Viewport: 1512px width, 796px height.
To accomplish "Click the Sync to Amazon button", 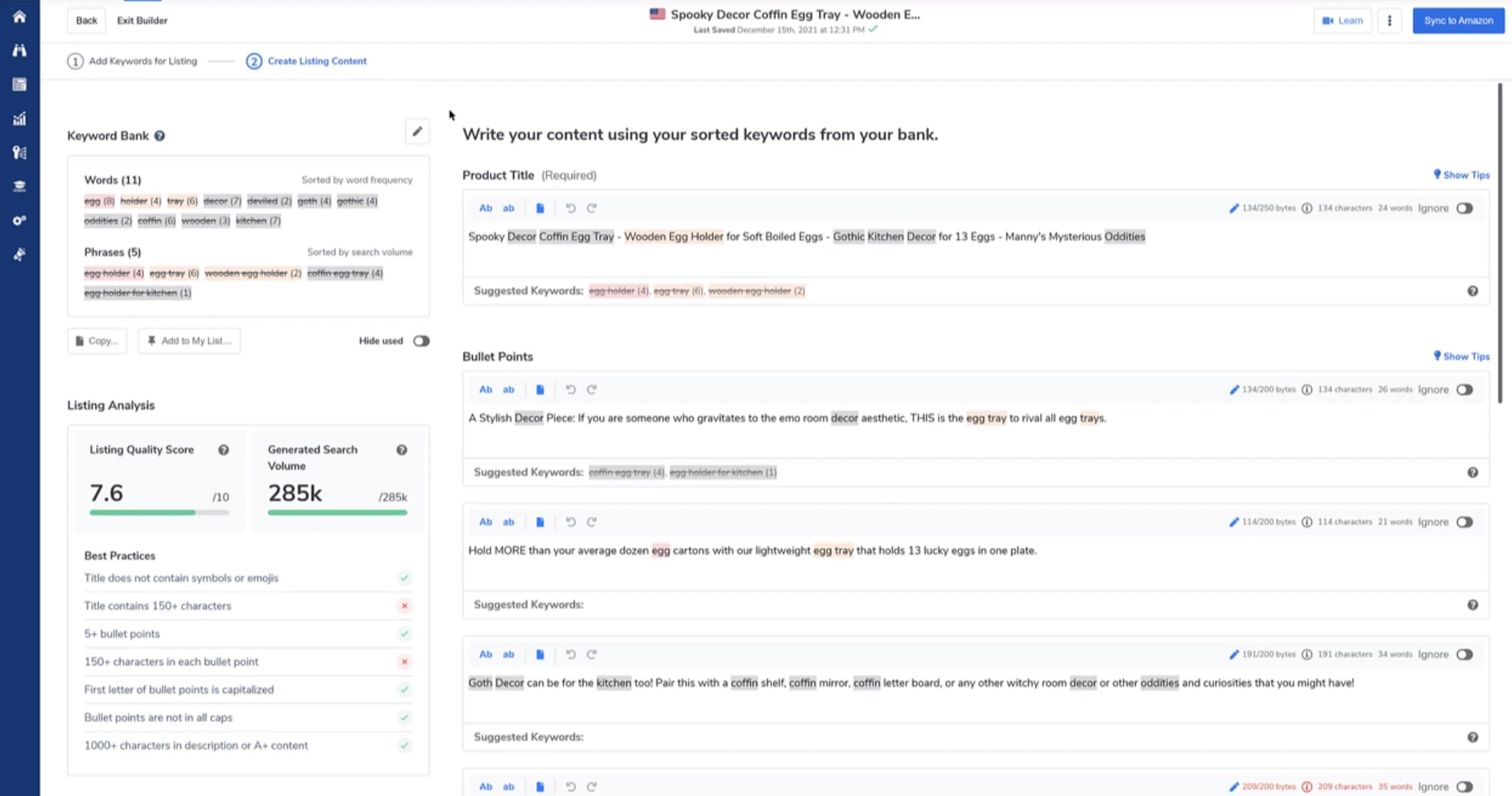I will point(1458,20).
